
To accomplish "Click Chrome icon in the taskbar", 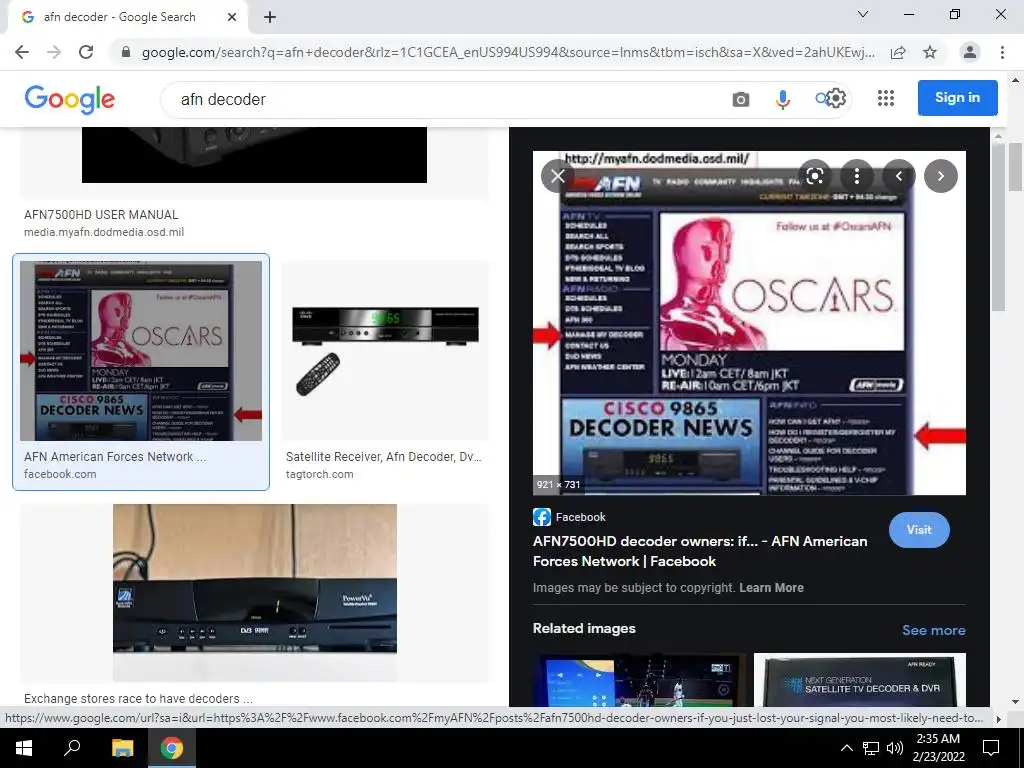I will coord(172,748).
